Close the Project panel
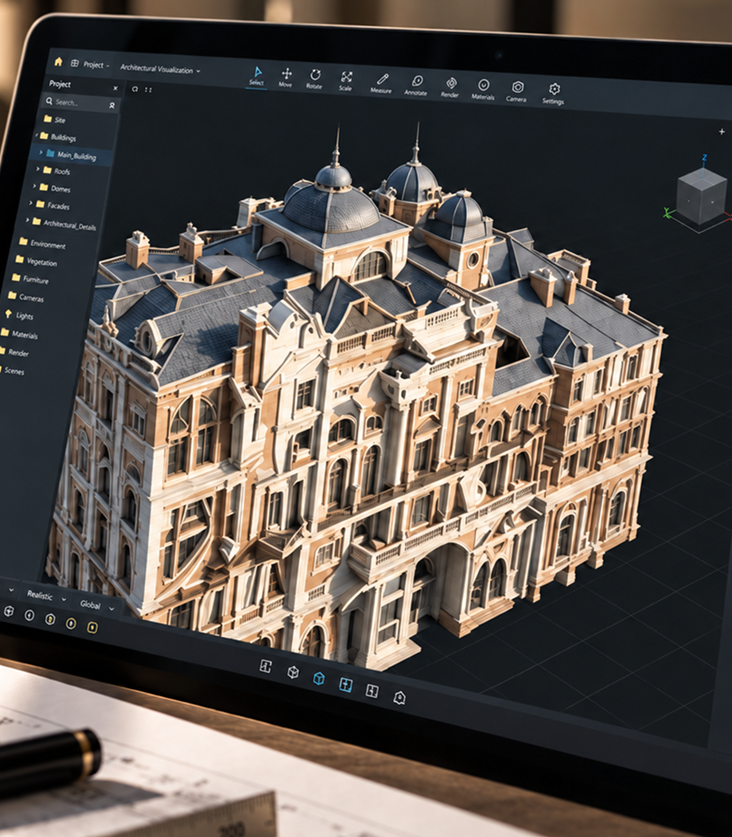The width and height of the screenshot is (732, 837). [115, 88]
